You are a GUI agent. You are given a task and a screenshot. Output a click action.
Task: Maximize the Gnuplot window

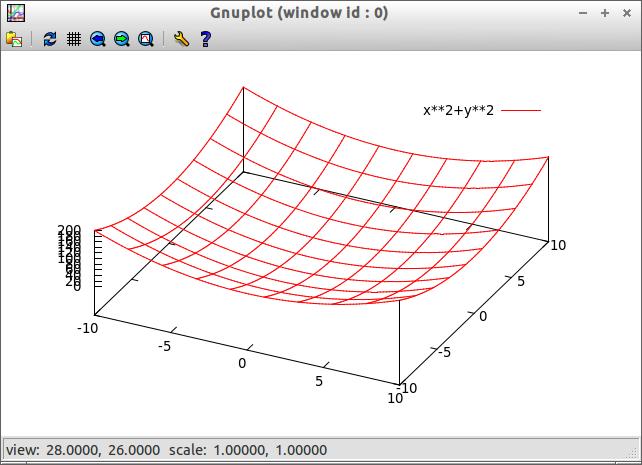tap(605, 13)
